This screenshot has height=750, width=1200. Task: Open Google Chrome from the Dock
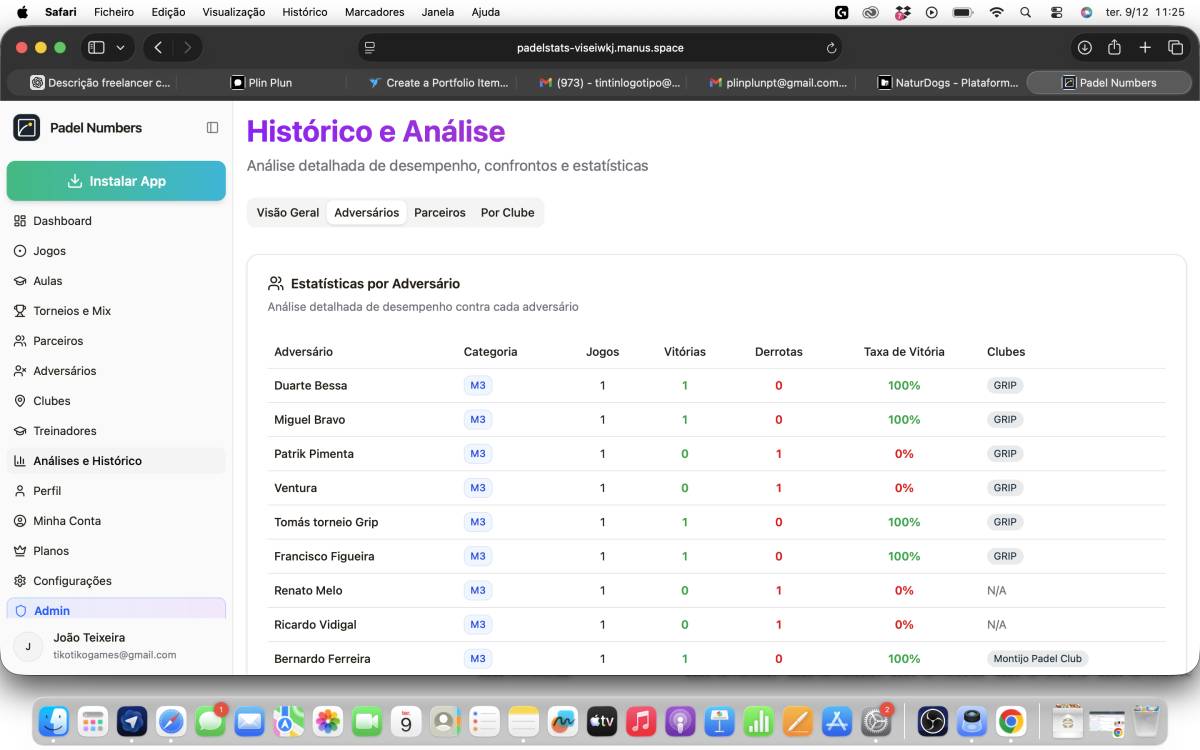point(1011,720)
